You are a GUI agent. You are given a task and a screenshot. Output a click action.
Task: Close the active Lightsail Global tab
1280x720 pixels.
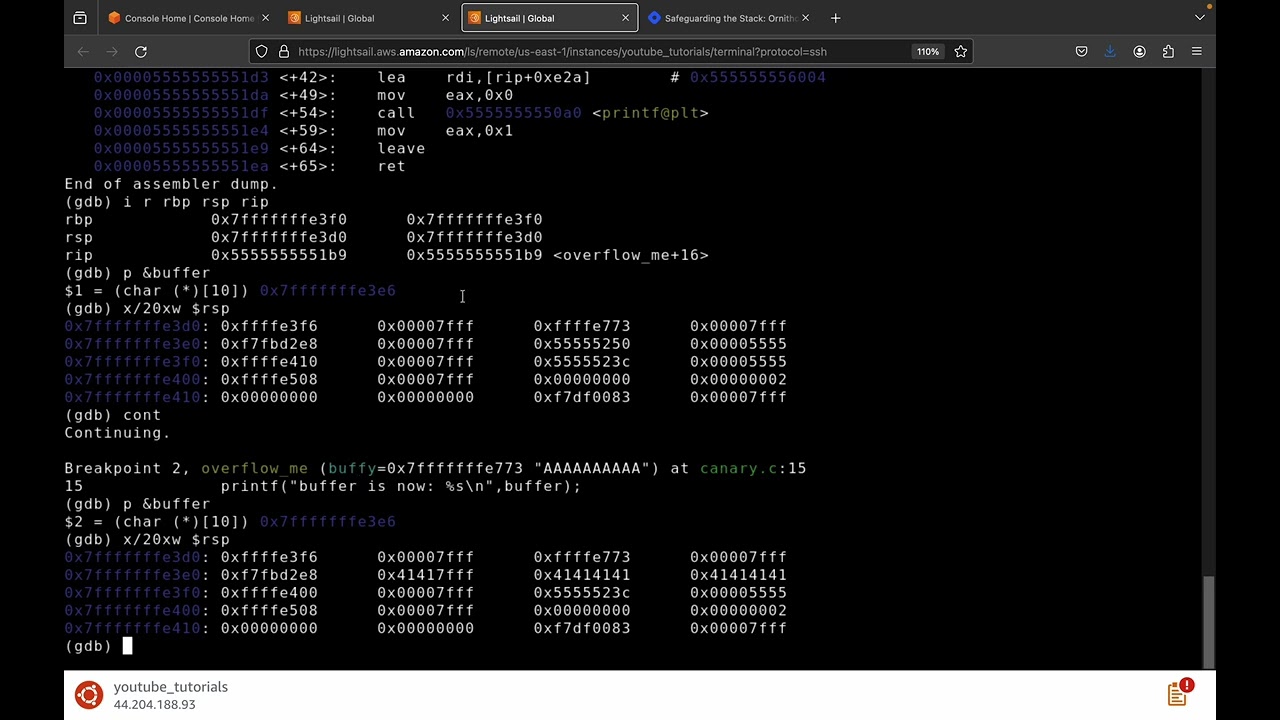(x=625, y=18)
